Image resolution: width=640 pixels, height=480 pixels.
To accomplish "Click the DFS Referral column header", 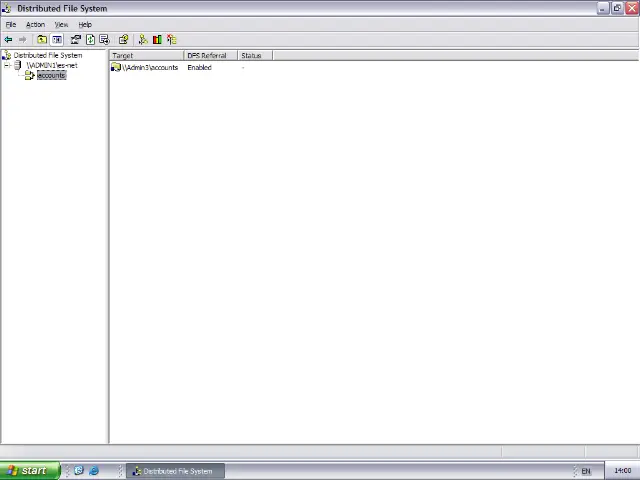I will 209,56.
